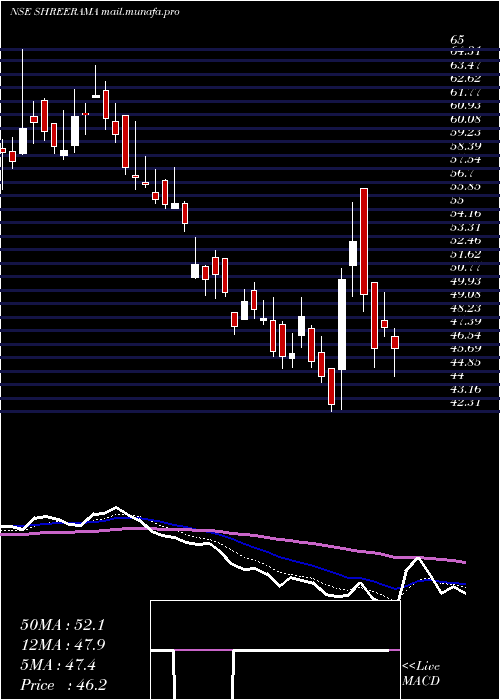Click the 57.54 price axis label
500x700 pixels.
466,159
